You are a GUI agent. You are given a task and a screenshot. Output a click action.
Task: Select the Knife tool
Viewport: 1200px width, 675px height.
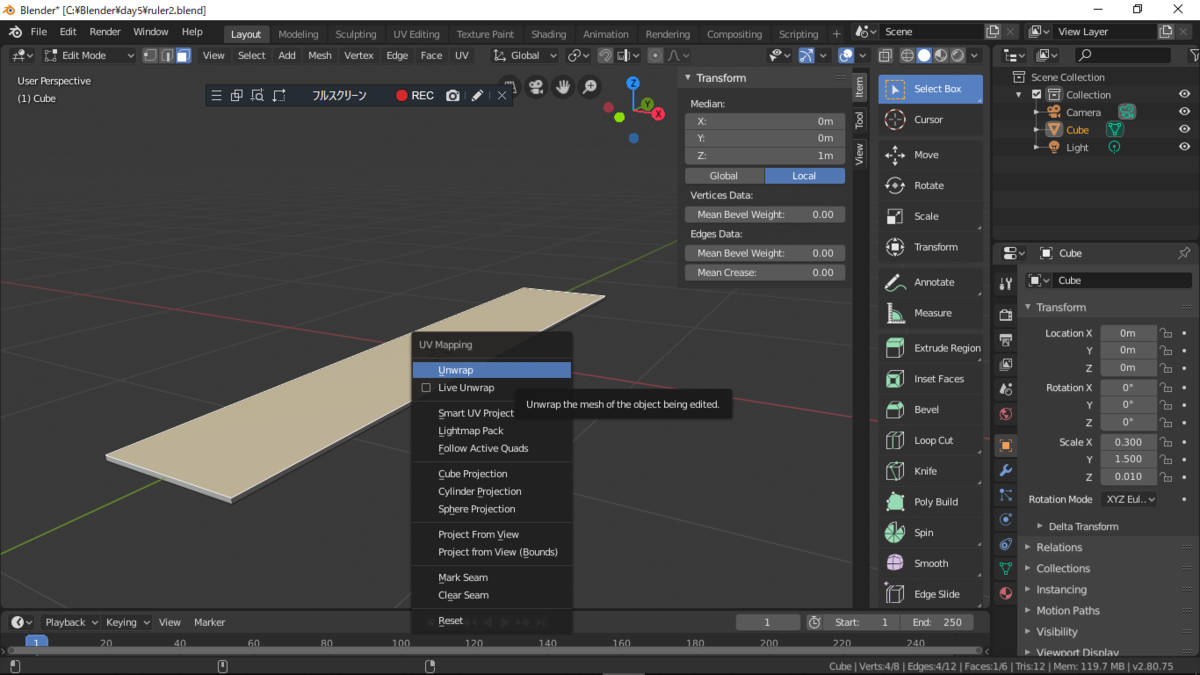click(x=930, y=471)
